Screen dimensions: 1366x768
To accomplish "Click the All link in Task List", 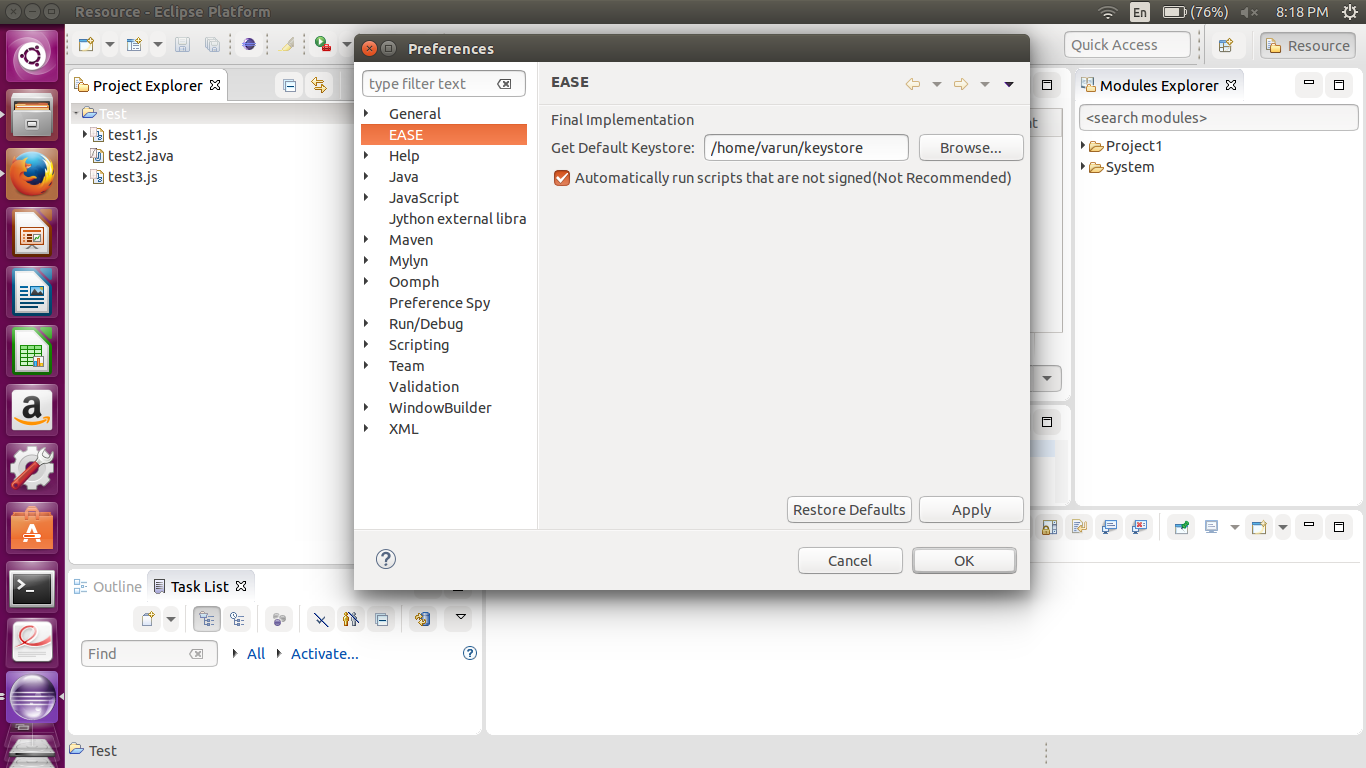I will pos(256,654).
